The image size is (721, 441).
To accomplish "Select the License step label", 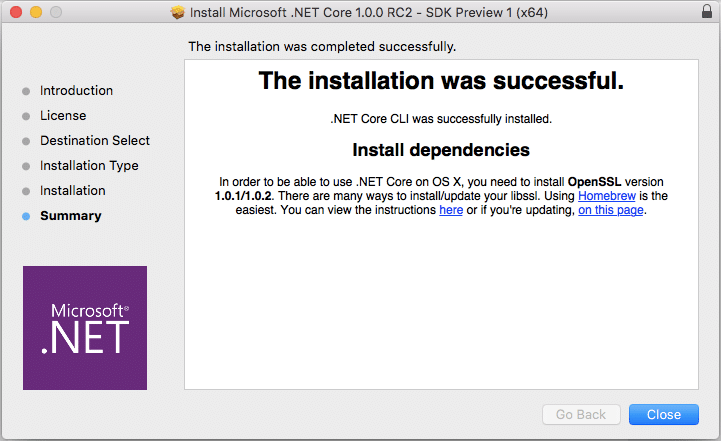I will [63, 115].
